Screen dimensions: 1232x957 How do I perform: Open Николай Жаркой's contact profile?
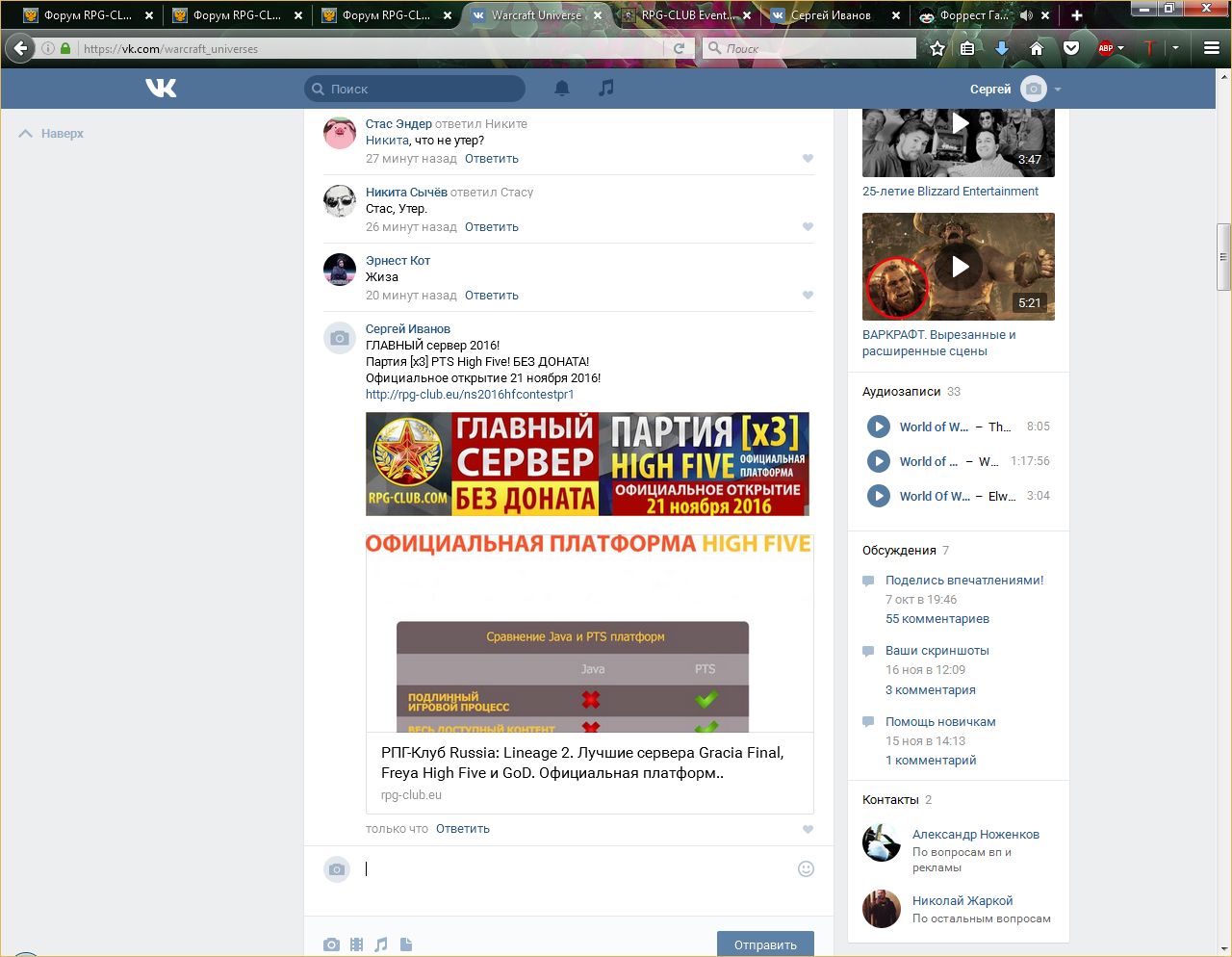[x=962, y=901]
